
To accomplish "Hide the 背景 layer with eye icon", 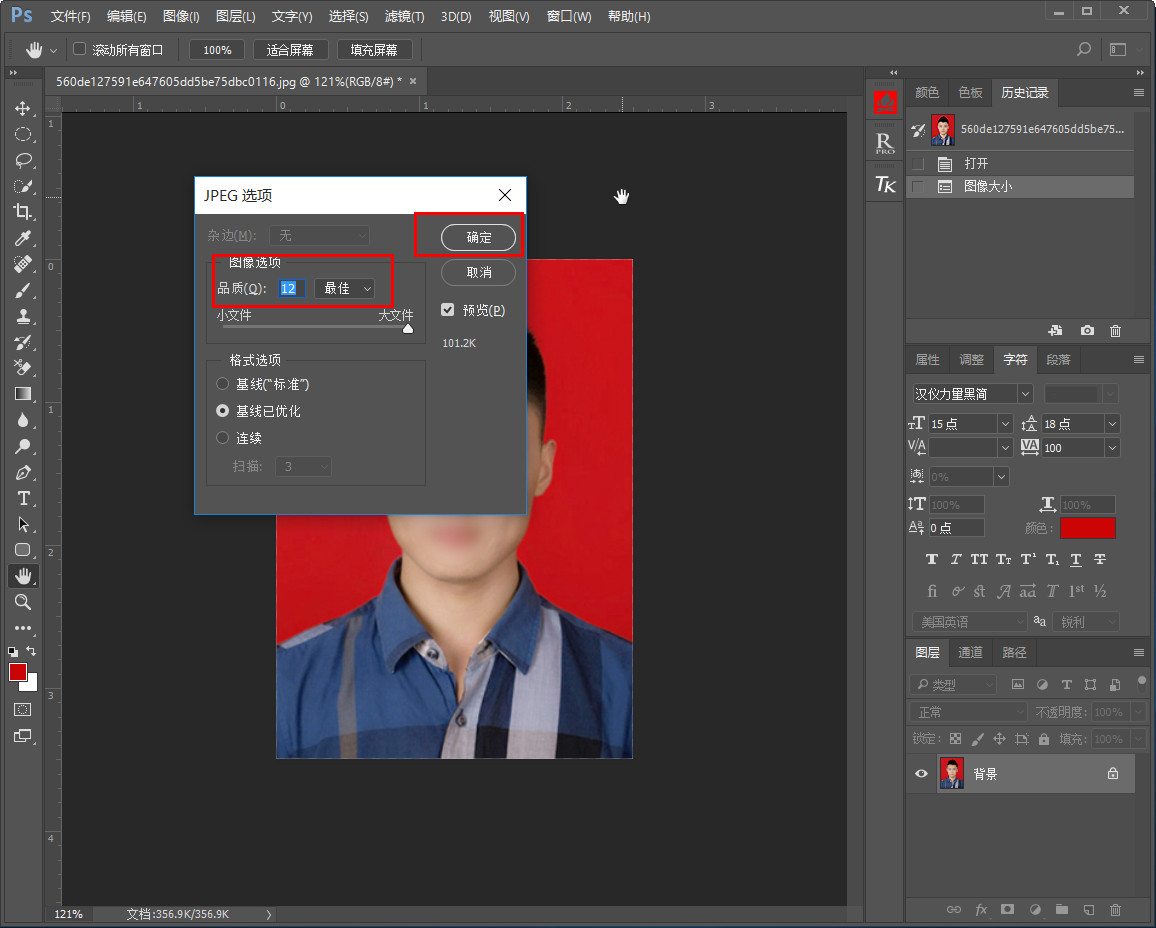I will pos(922,774).
